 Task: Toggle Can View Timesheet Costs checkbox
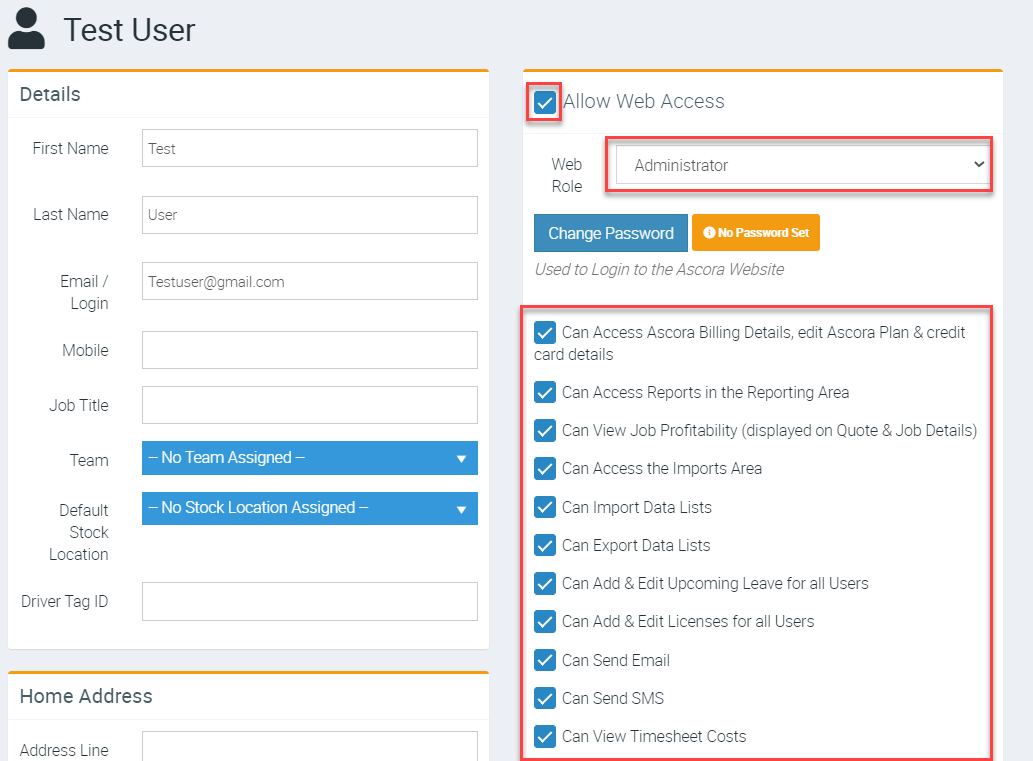[x=545, y=736]
